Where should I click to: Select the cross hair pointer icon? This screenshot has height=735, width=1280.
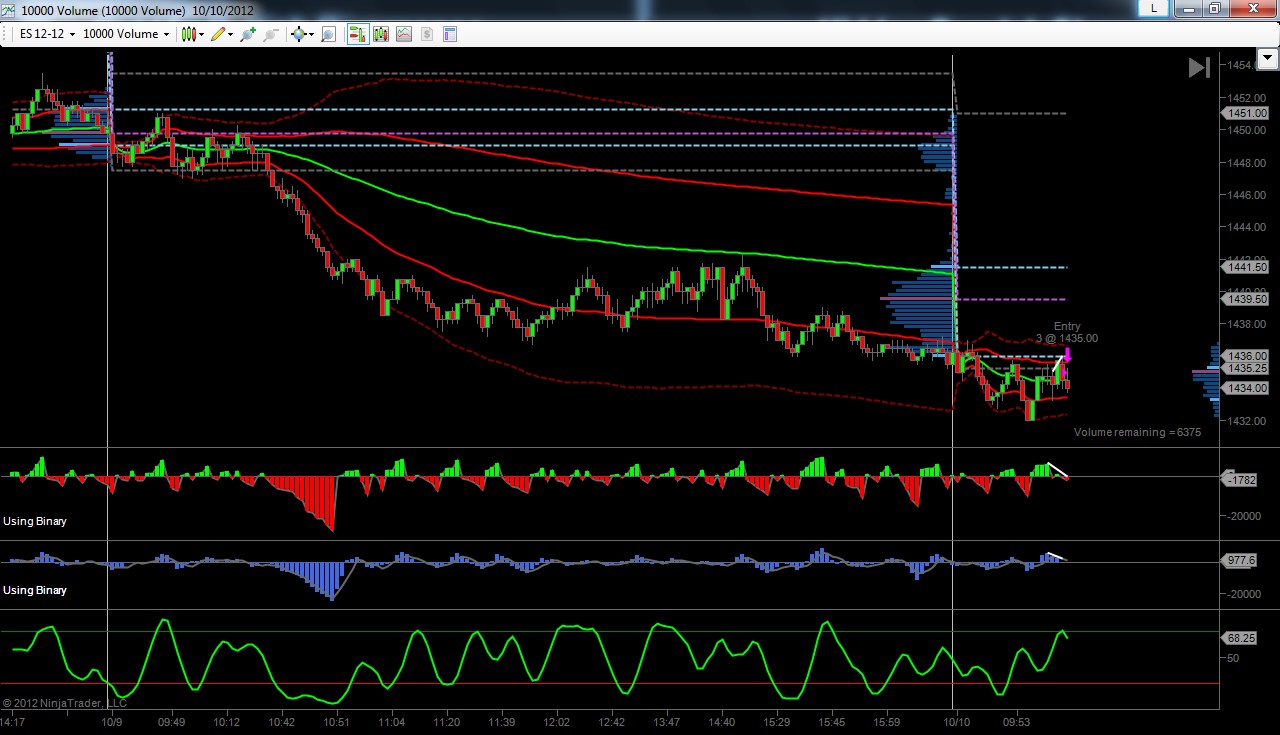pos(299,34)
